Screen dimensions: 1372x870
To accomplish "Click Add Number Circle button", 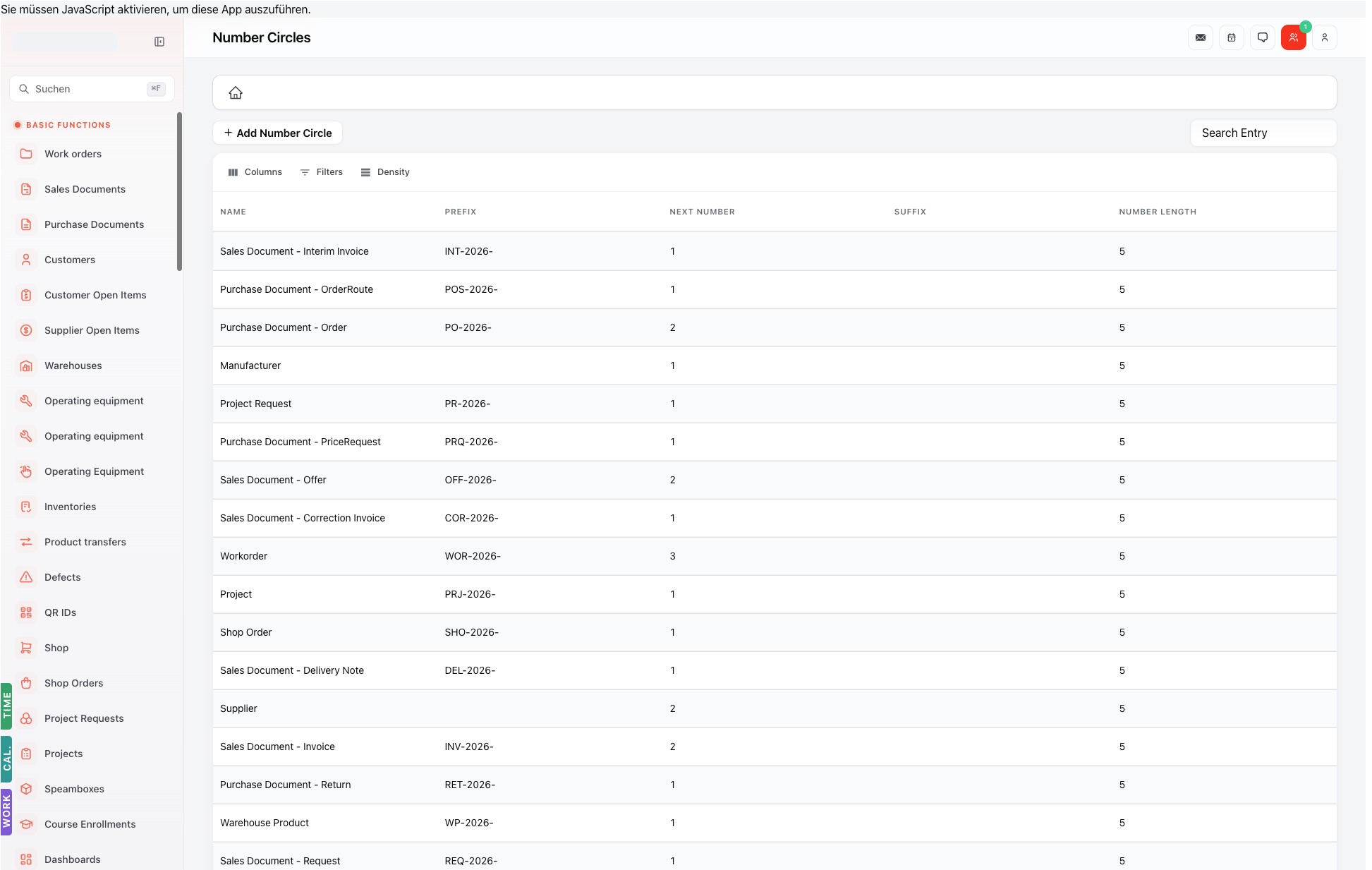I will coord(278,133).
